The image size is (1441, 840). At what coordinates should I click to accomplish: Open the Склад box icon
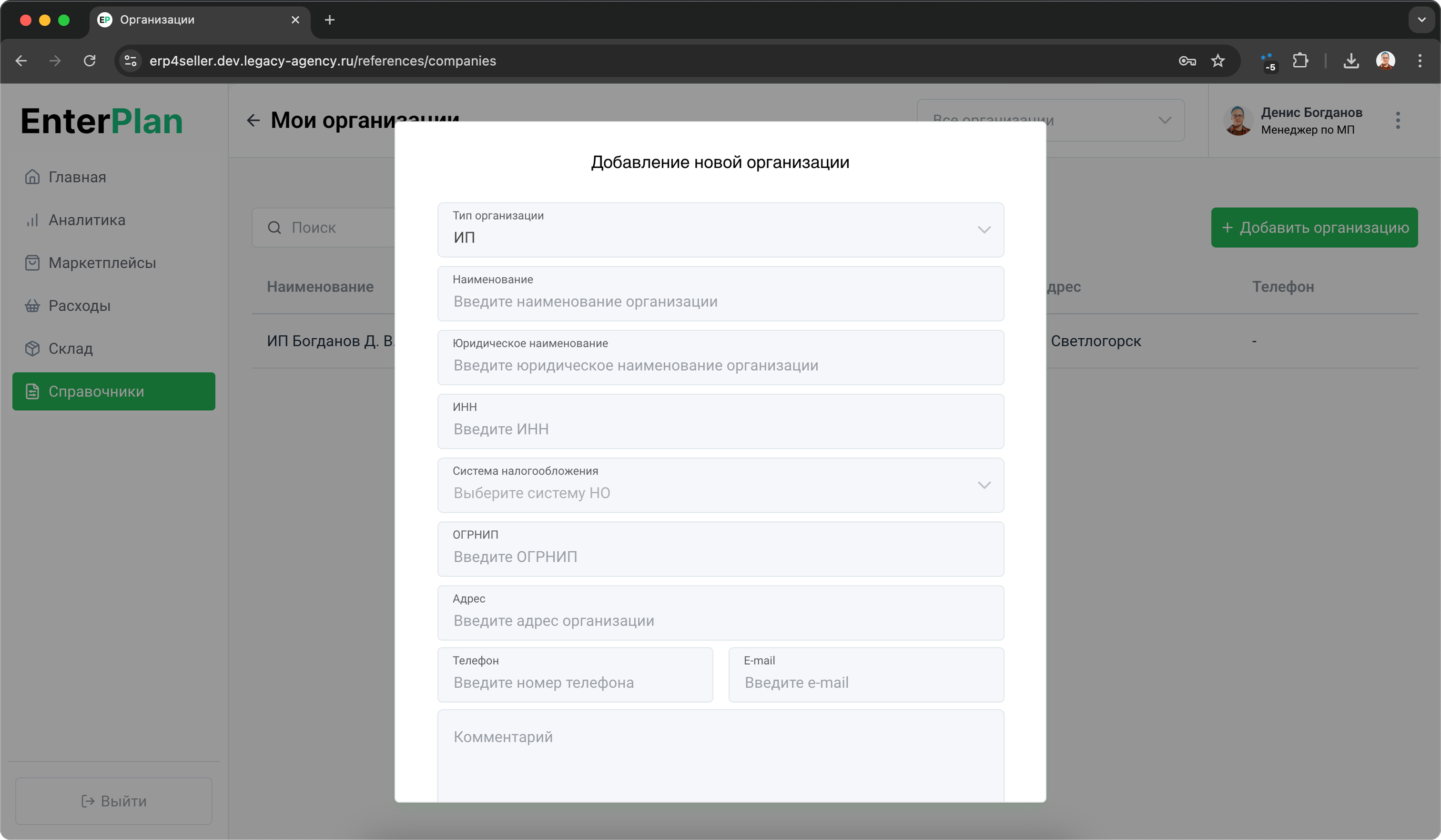coord(32,349)
